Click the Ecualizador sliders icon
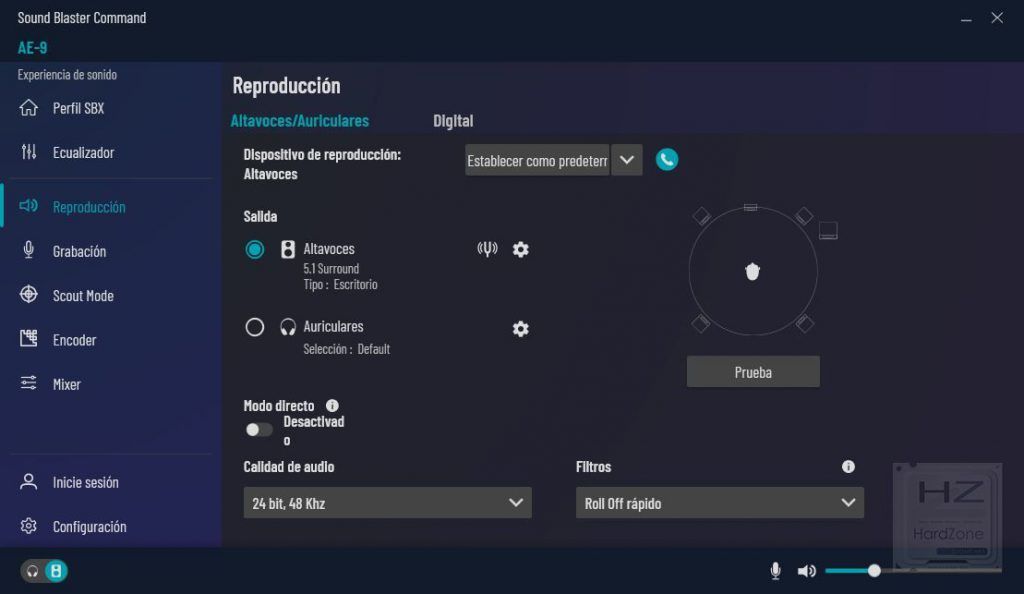1024x594 pixels. click(29, 152)
